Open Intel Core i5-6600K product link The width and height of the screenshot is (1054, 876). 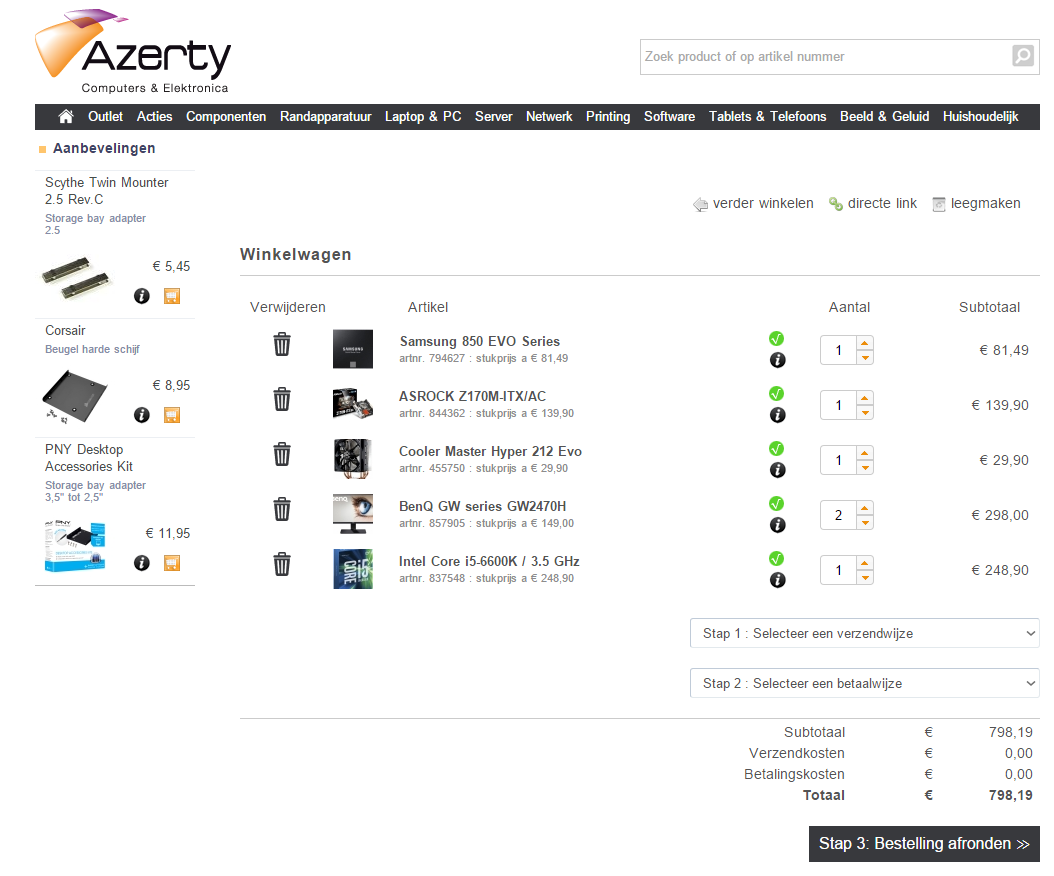489,561
